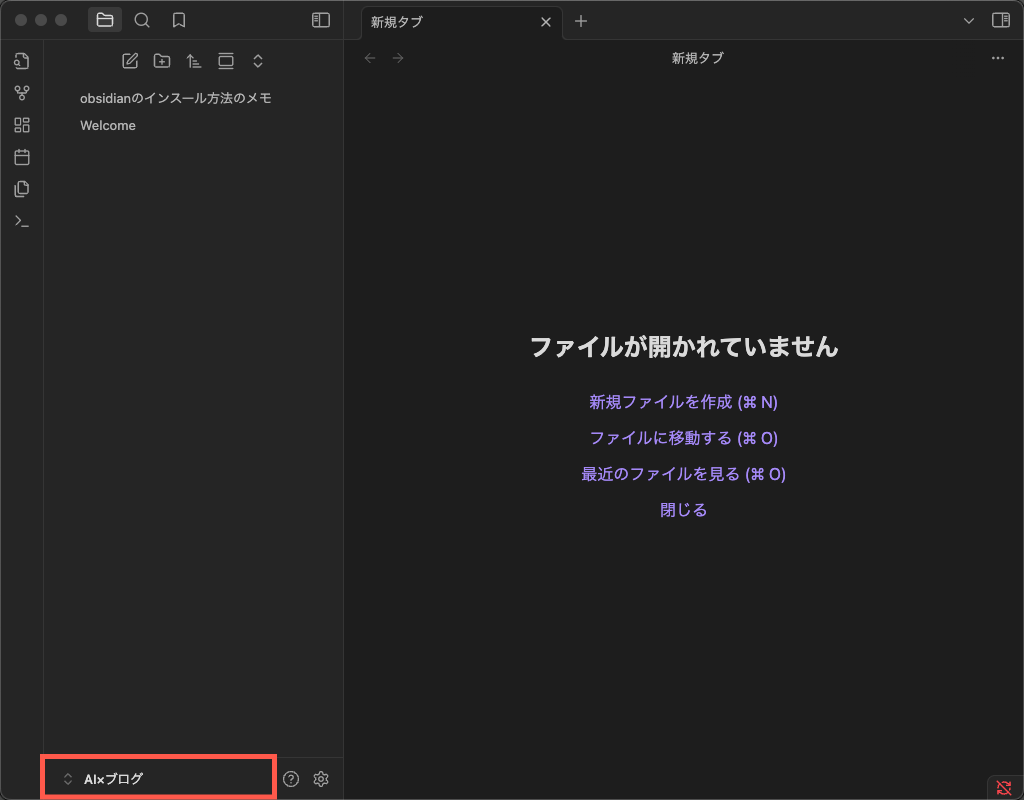
Task: Close the 新規タブ tab
Action: tap(546, 22)
